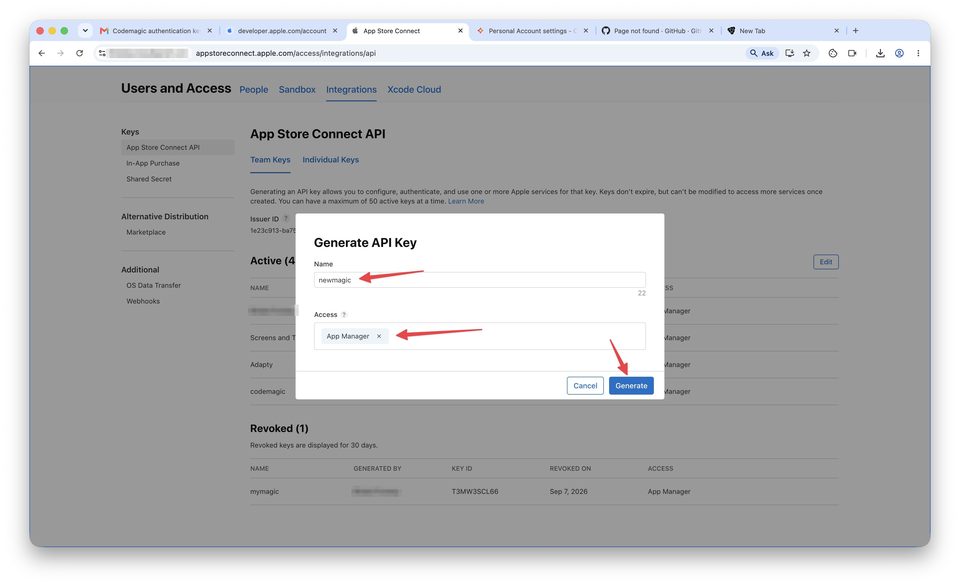Screen dimensions: 960x586
Task: Click the Revoked (1) heading
Action: tap(279, 429)
